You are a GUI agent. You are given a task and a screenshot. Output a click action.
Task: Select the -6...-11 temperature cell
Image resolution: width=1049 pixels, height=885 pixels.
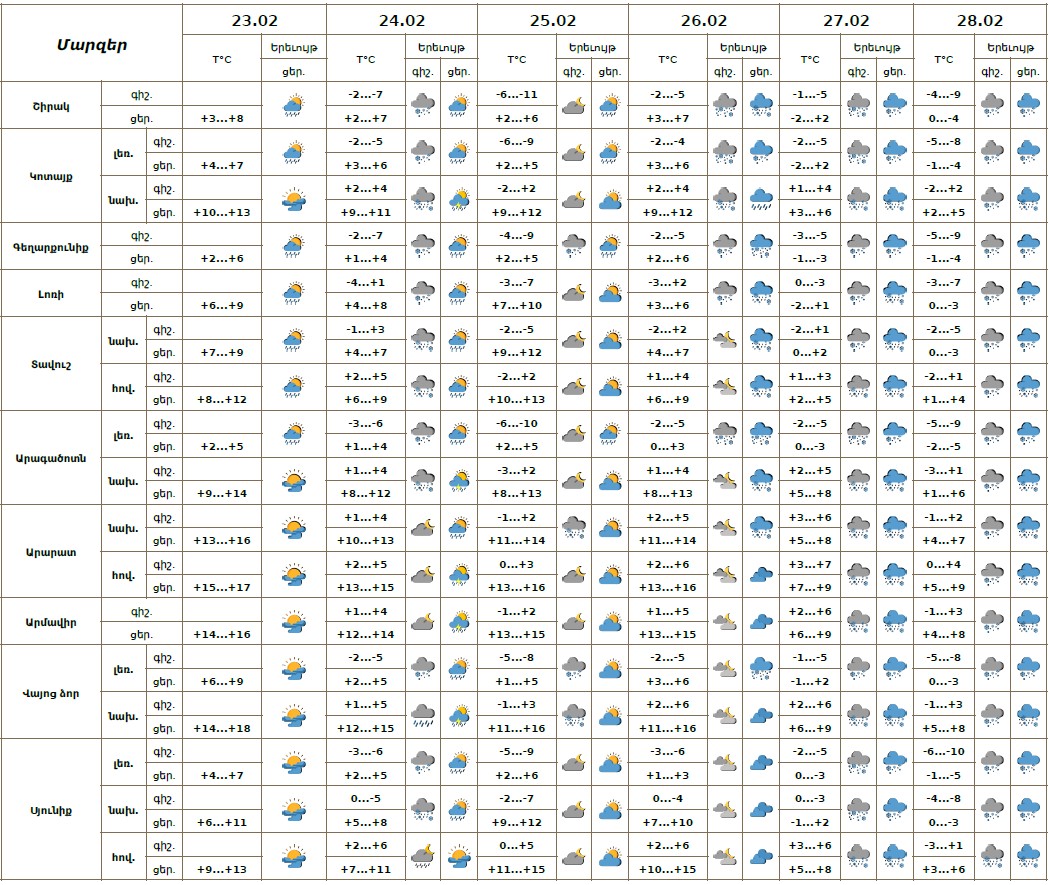pos(517,94)
